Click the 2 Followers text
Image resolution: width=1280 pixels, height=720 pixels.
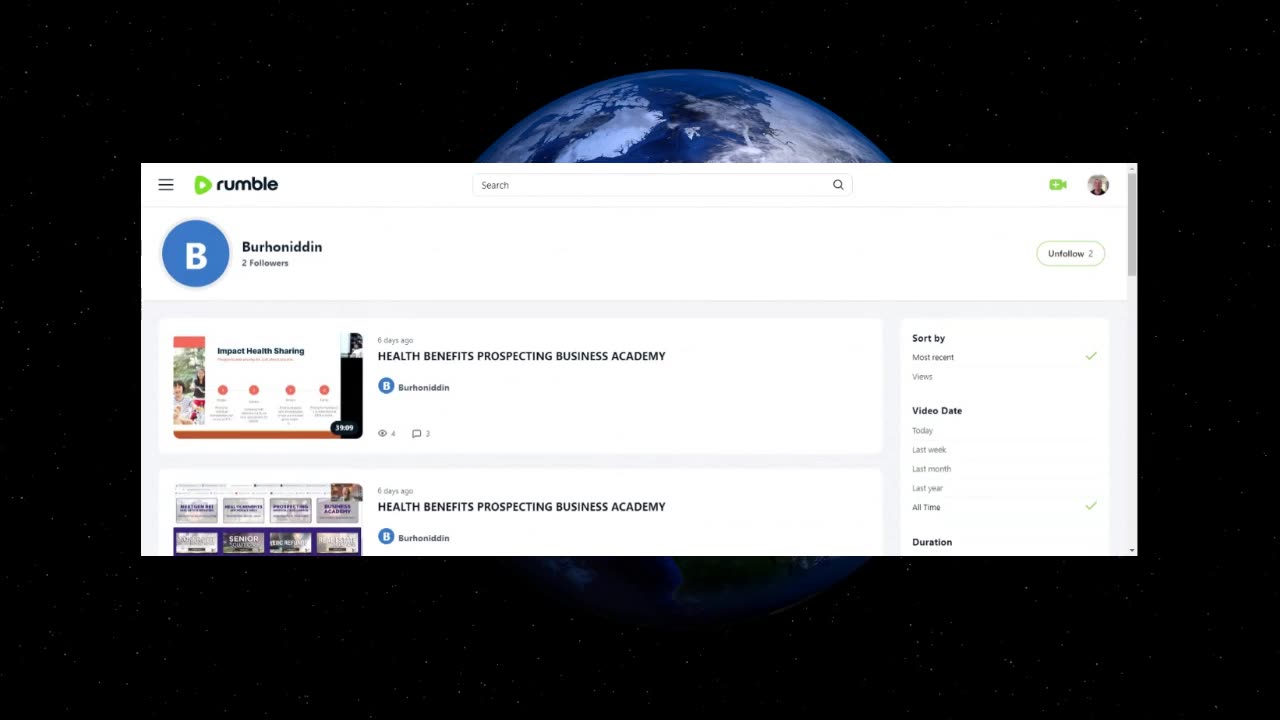(265, 264)
